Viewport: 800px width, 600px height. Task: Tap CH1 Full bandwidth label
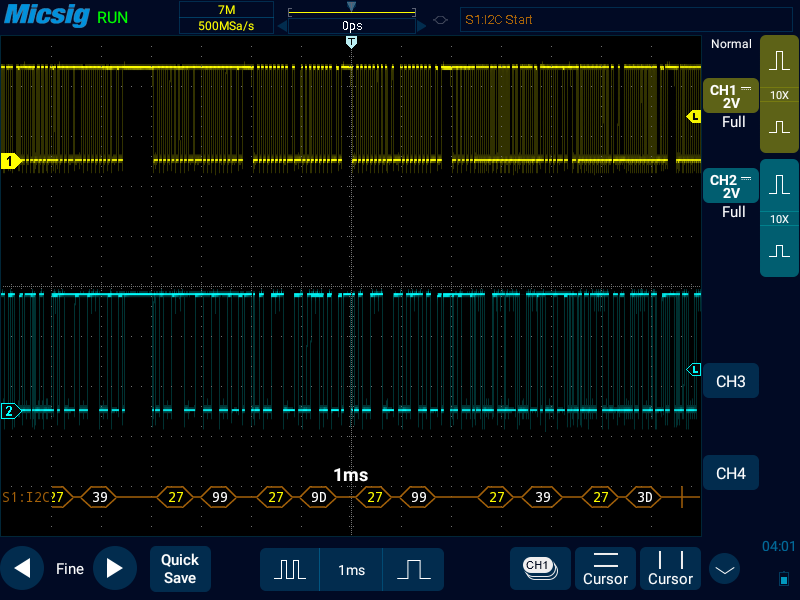coord(734,122)
